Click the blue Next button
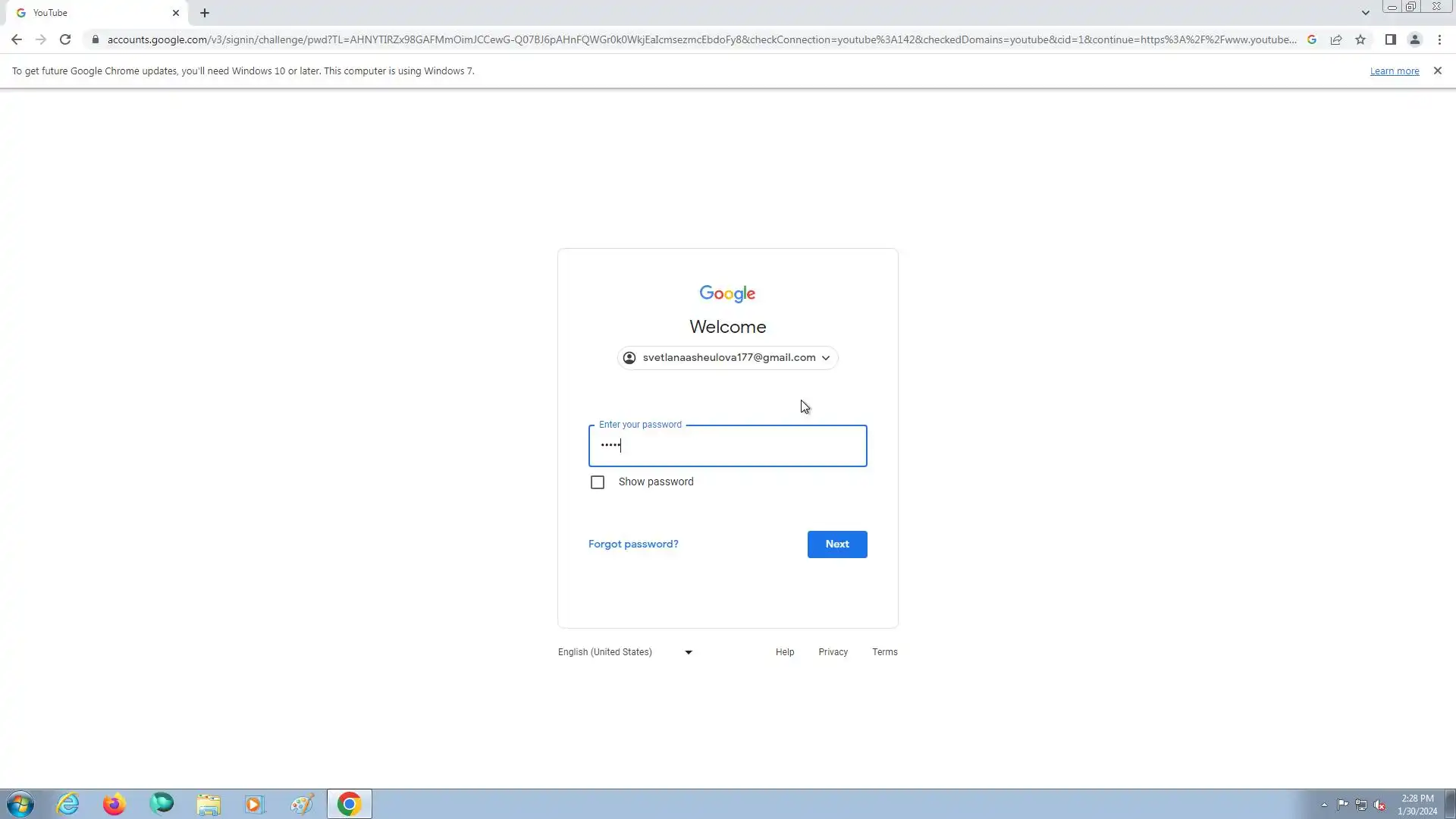Viewport: 1456px width, 819px height. (x=836, y=544)
